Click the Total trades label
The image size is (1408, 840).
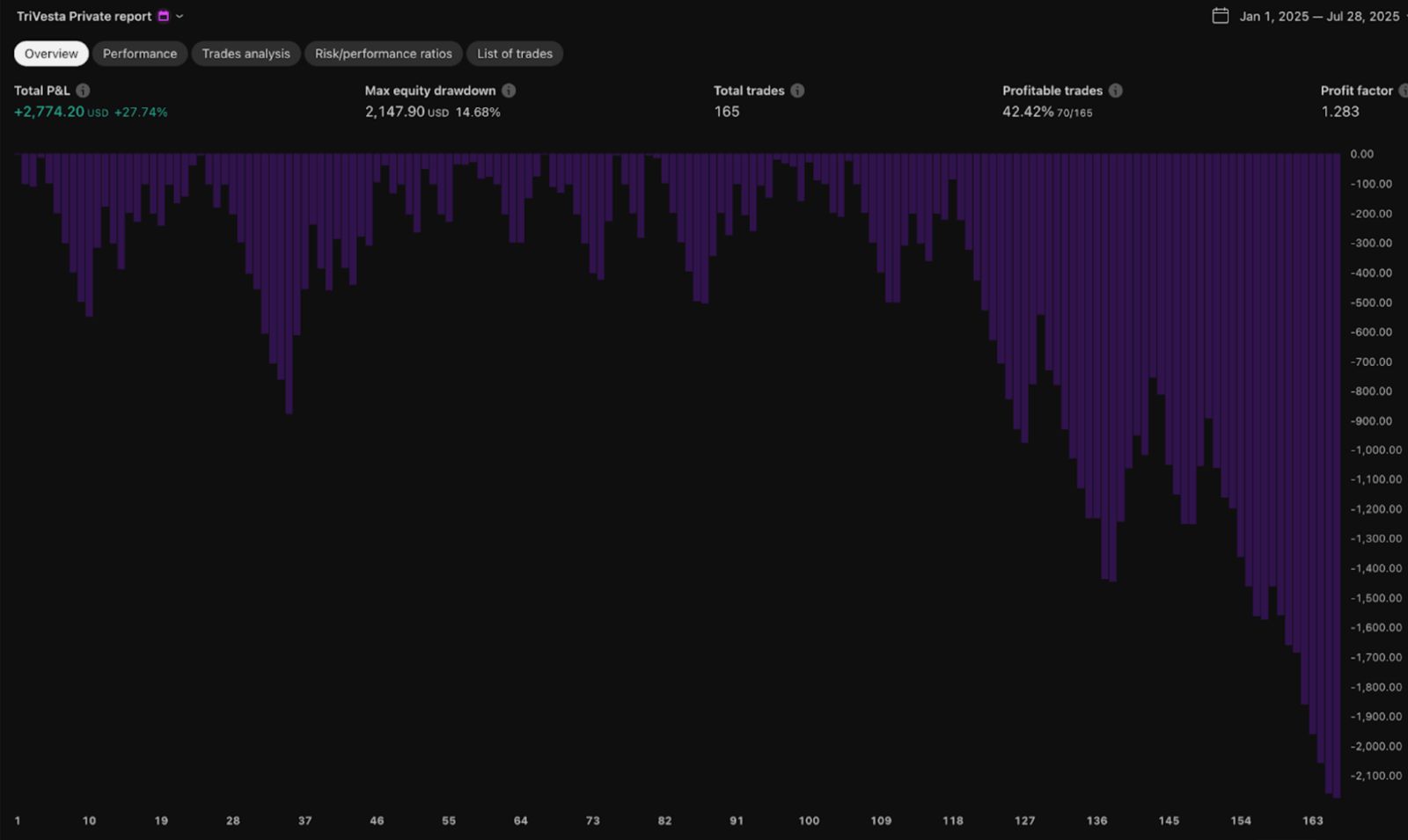[749, 91]
